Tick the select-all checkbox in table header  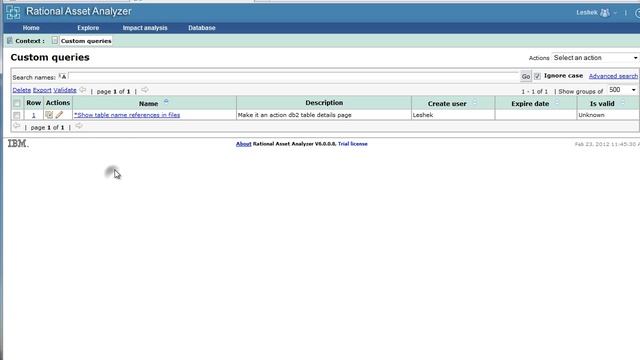click(x=17, y=103)
